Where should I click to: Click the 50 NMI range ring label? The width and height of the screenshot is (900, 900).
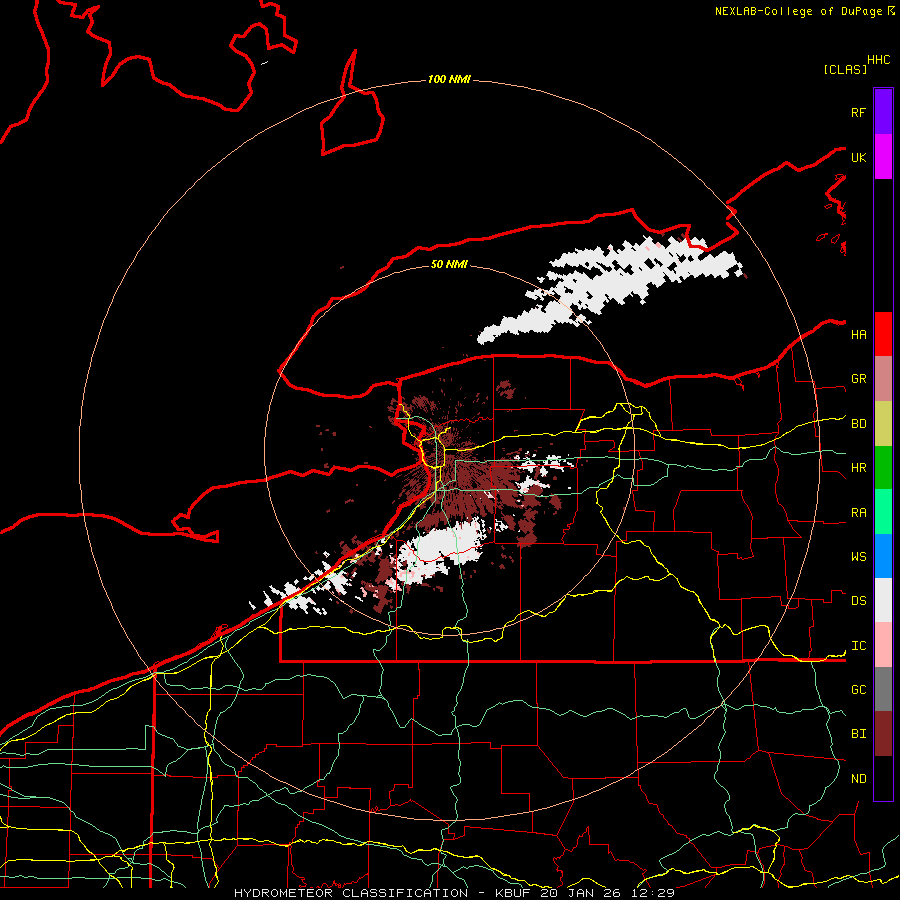[449, 264]
